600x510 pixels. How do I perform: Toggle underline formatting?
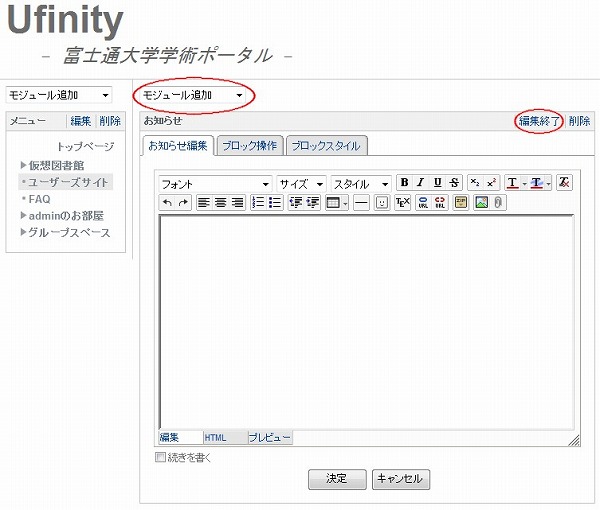pyautogui.click(x=438, y=182)
